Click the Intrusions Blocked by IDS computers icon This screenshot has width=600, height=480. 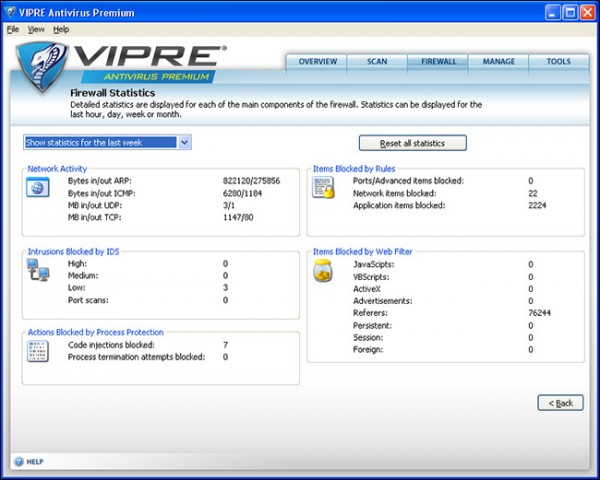[38, 270]
